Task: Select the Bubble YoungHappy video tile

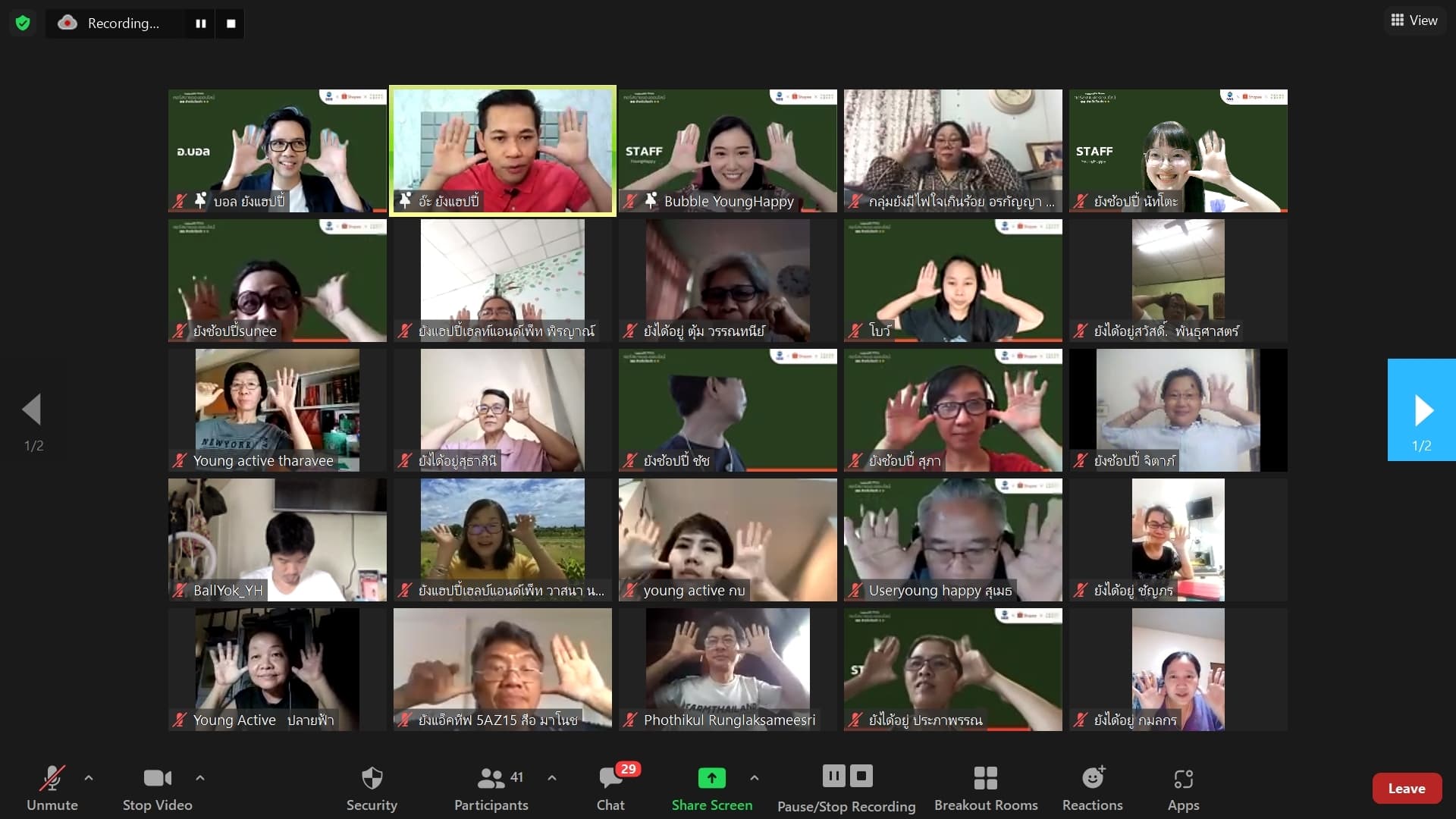Action: pyautogui.click(x=728, y=150)
